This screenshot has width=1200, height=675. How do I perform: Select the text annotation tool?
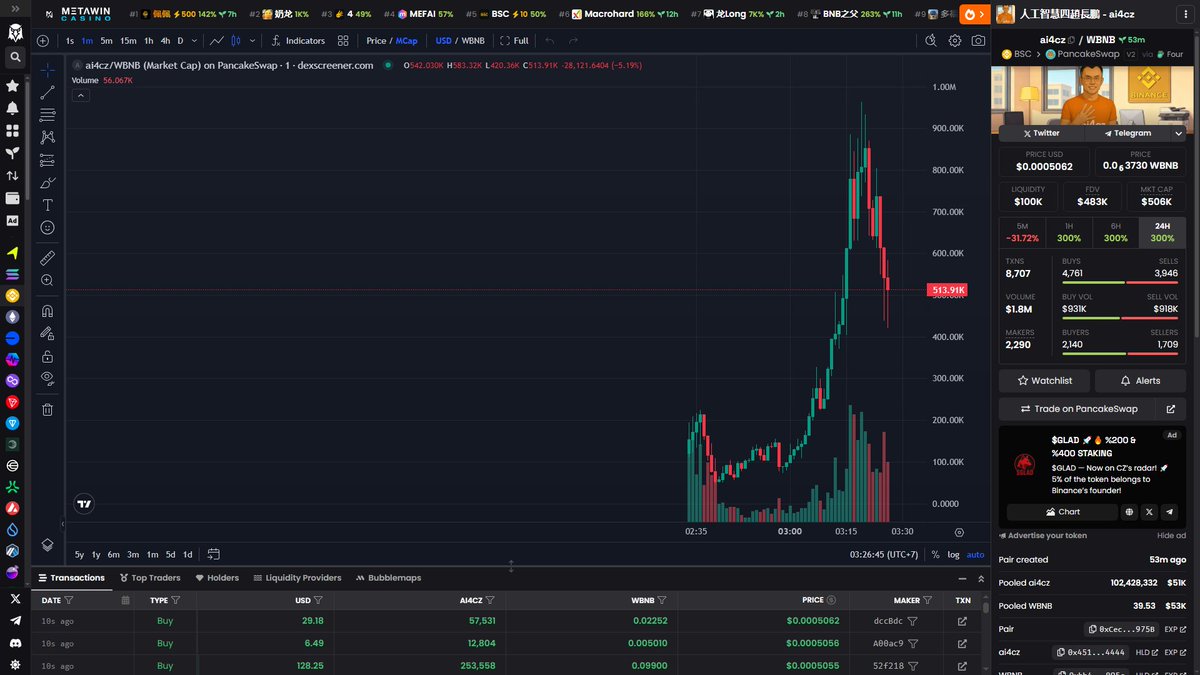pyautogui.click(x=46, y=204)
